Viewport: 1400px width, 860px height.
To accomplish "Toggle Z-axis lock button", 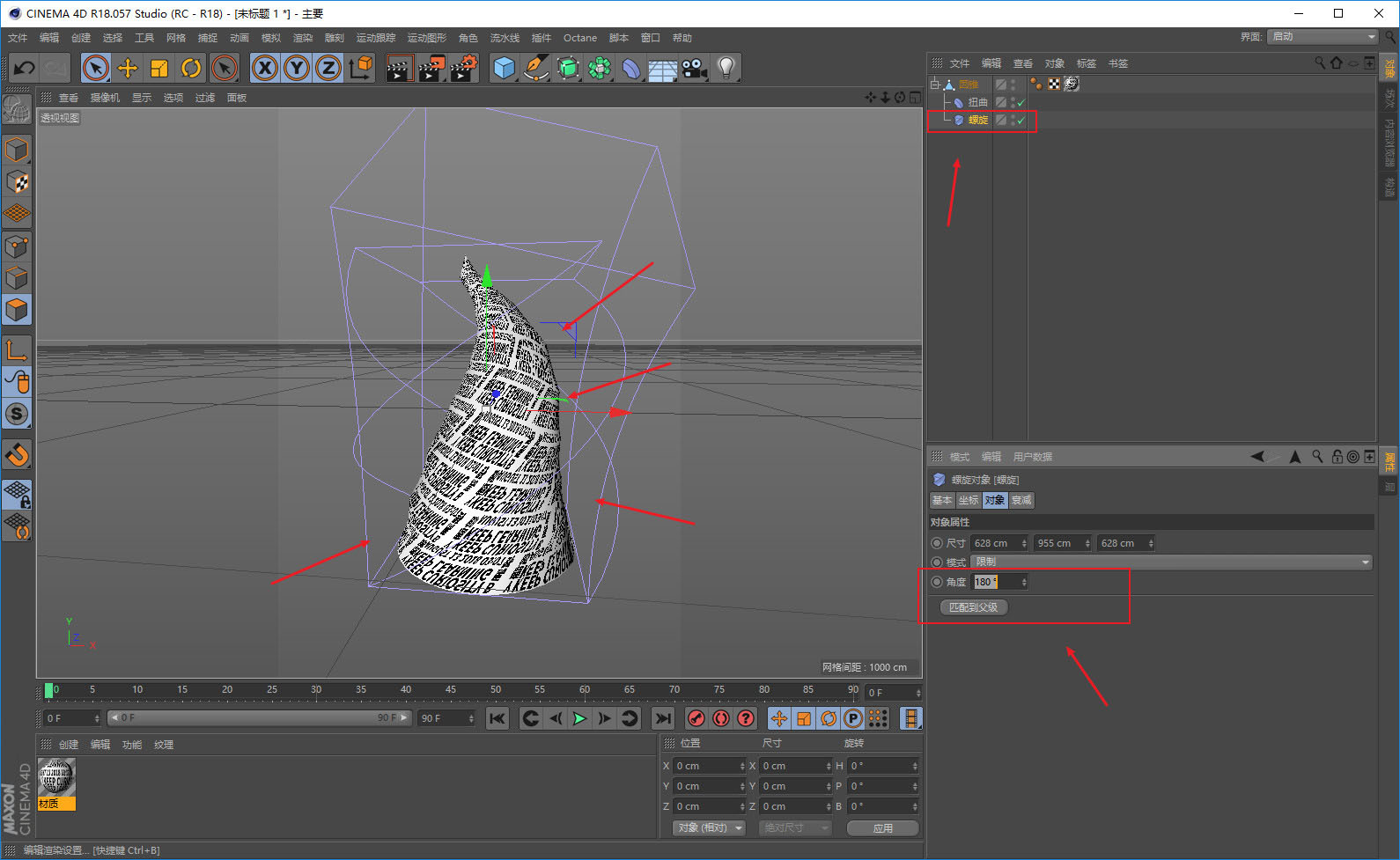I will (328, 68).
